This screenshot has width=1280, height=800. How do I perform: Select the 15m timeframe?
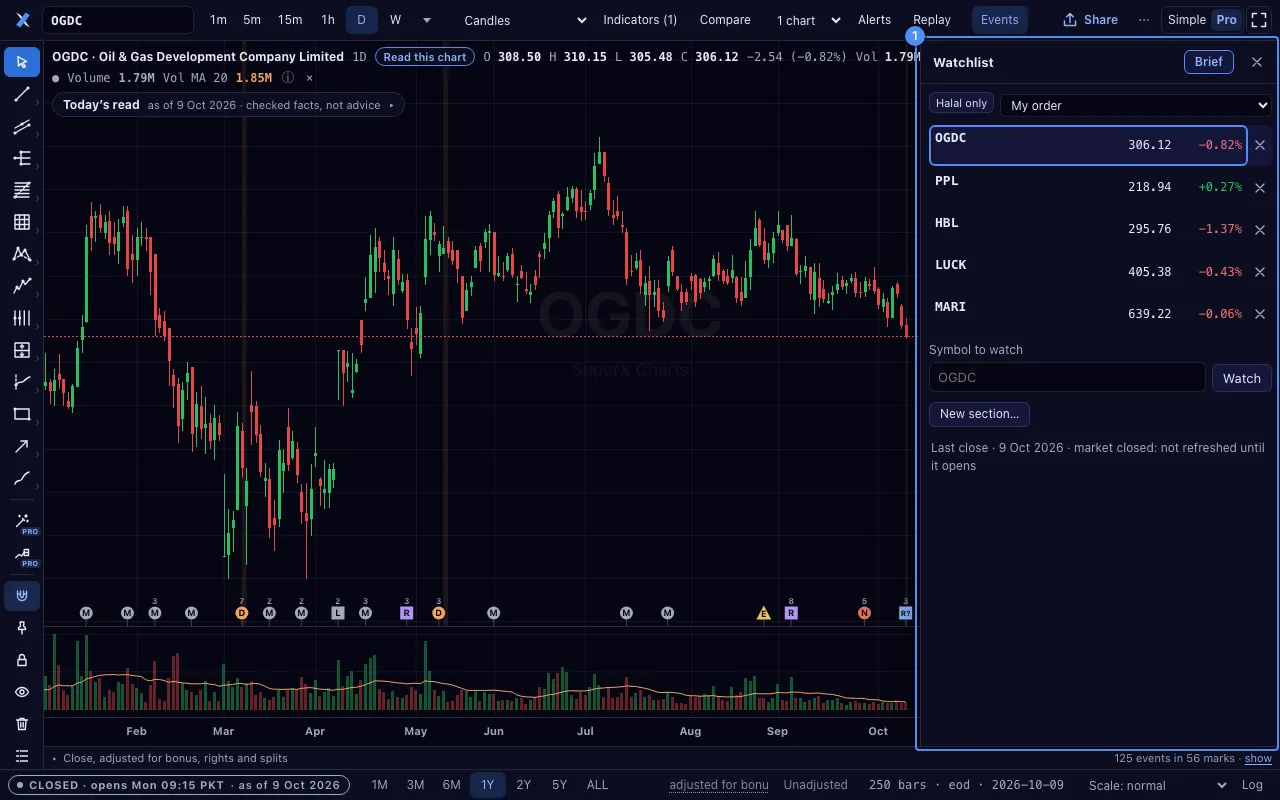click(x=290, y=20)
